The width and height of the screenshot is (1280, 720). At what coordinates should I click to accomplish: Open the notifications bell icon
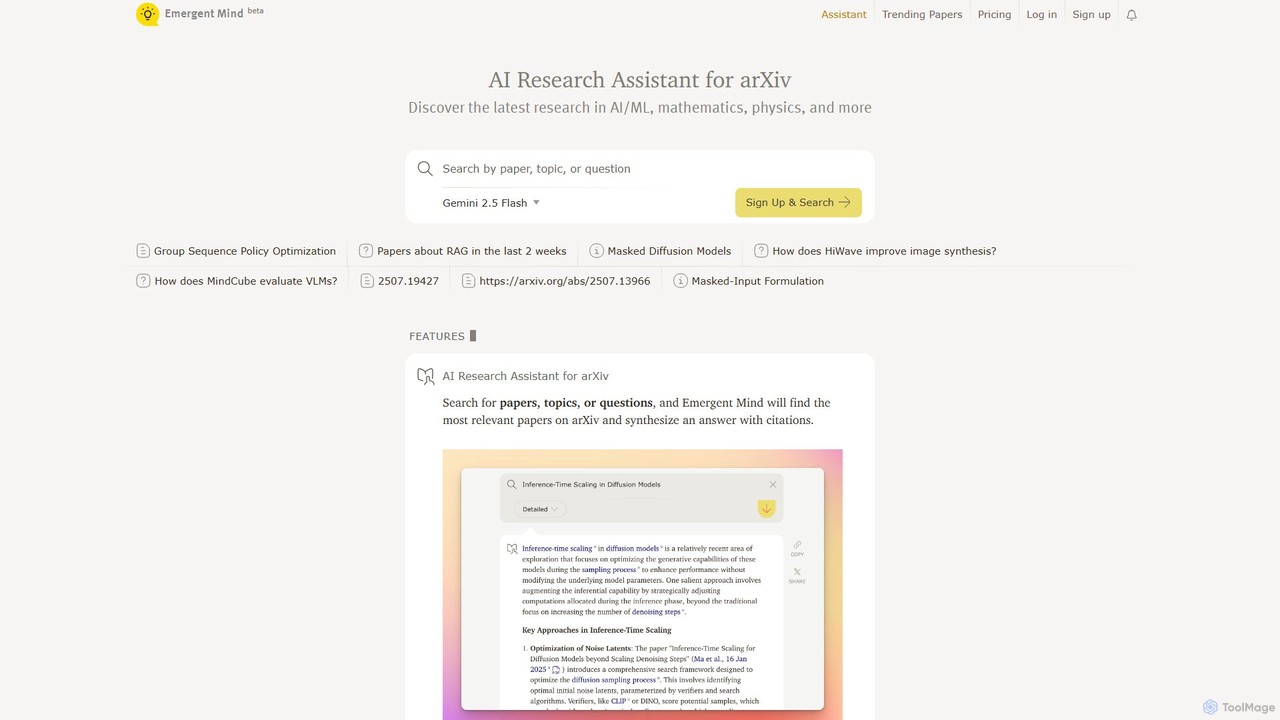click(1132, 15)
